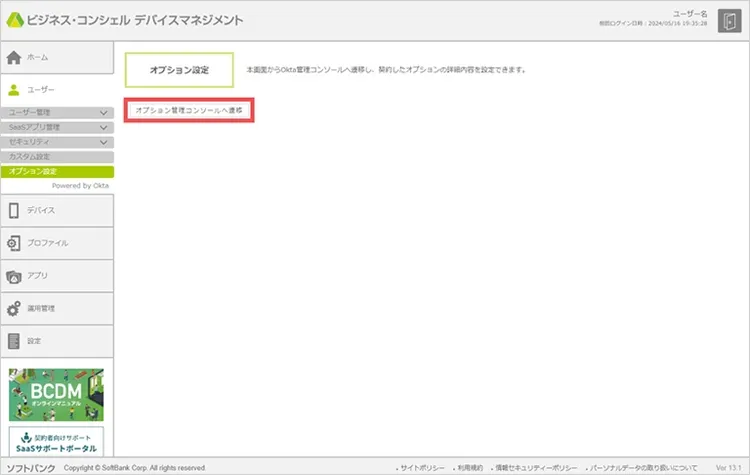
Task: Click the home house icon
Action: (x=14, y=57)
